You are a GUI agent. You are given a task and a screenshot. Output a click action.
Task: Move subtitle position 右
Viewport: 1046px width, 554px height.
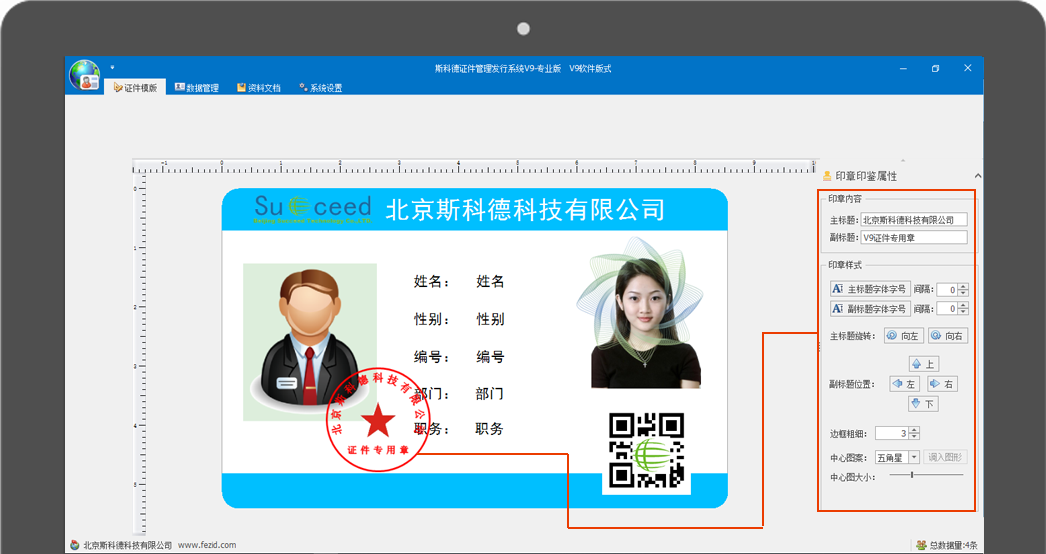pyautogui.click(x=942, y=384)
